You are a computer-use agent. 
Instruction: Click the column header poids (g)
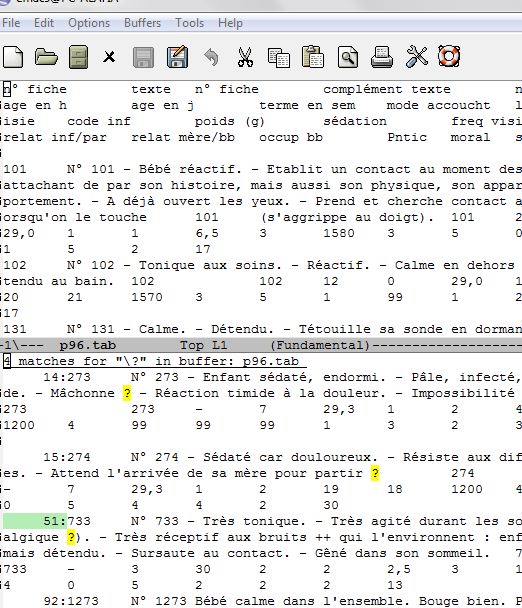[x=230, y=121]
